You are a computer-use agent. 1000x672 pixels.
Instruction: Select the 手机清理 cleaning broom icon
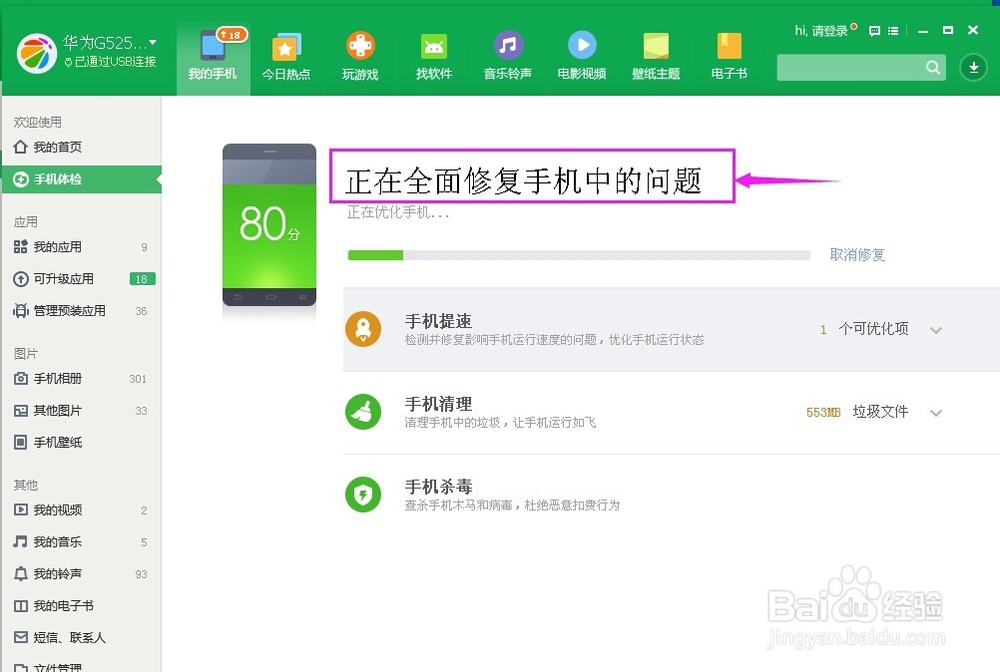[364, 412]
